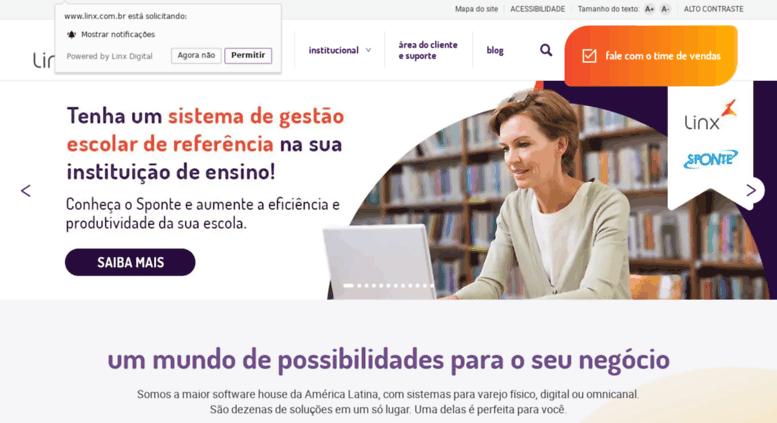The width and height of the screenshot is (777, 423).
Task: Increase text size with A+
Action: 649,9
